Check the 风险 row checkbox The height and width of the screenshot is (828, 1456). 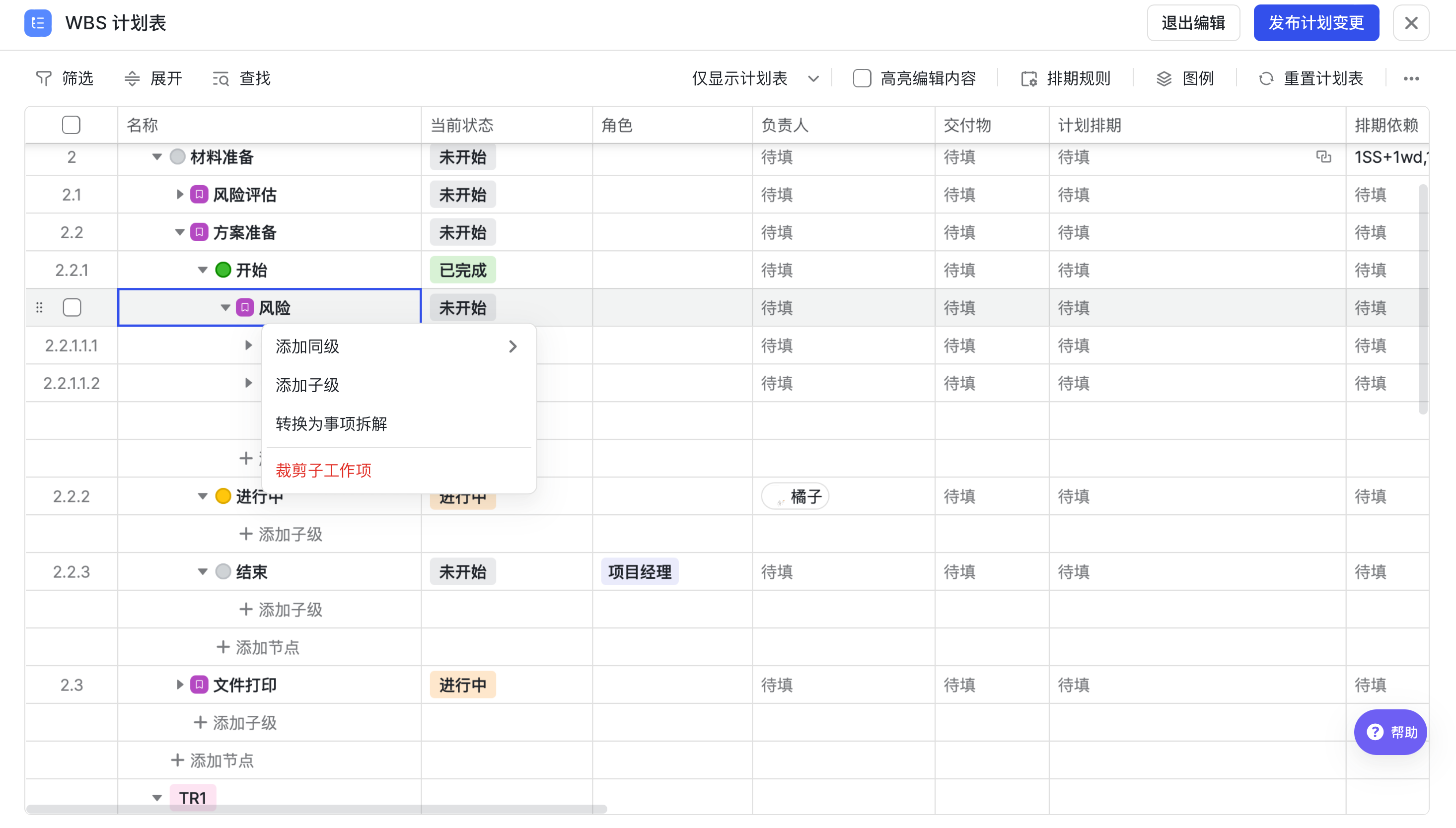point(72,308)
